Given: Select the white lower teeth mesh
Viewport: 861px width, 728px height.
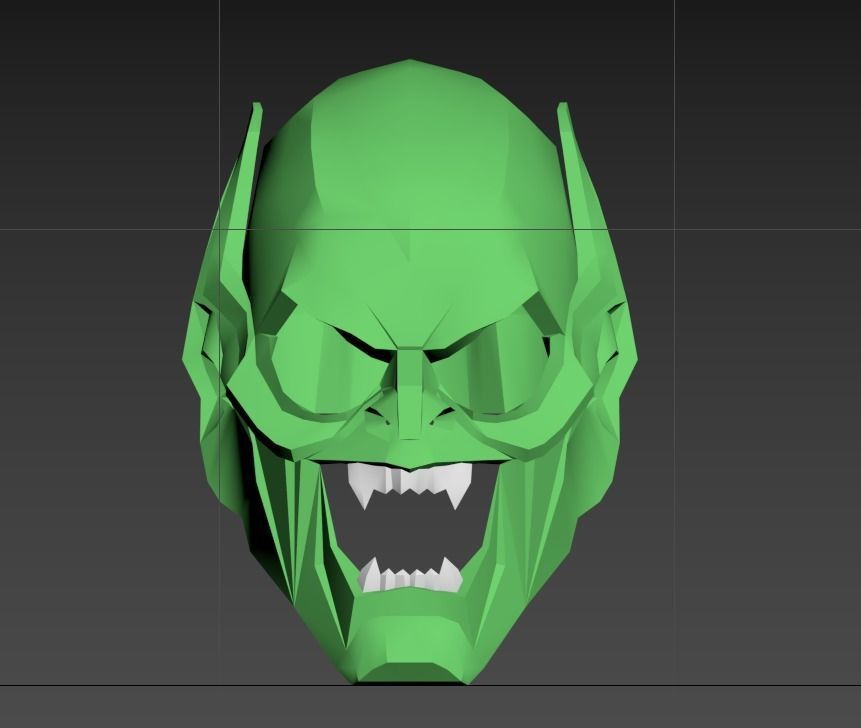Looking at the screenshot, I should pos(410,576).
